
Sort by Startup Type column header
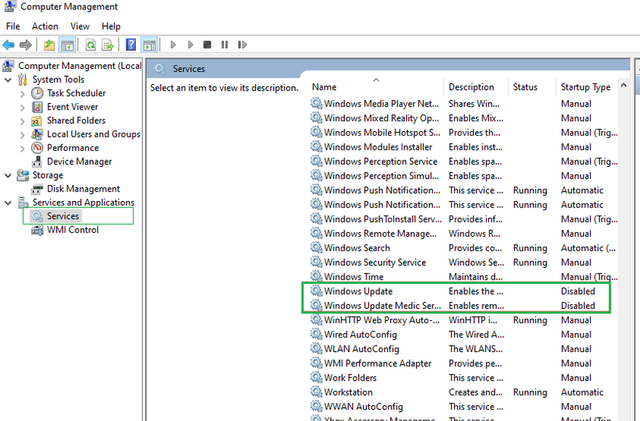(x=587, y=87)
